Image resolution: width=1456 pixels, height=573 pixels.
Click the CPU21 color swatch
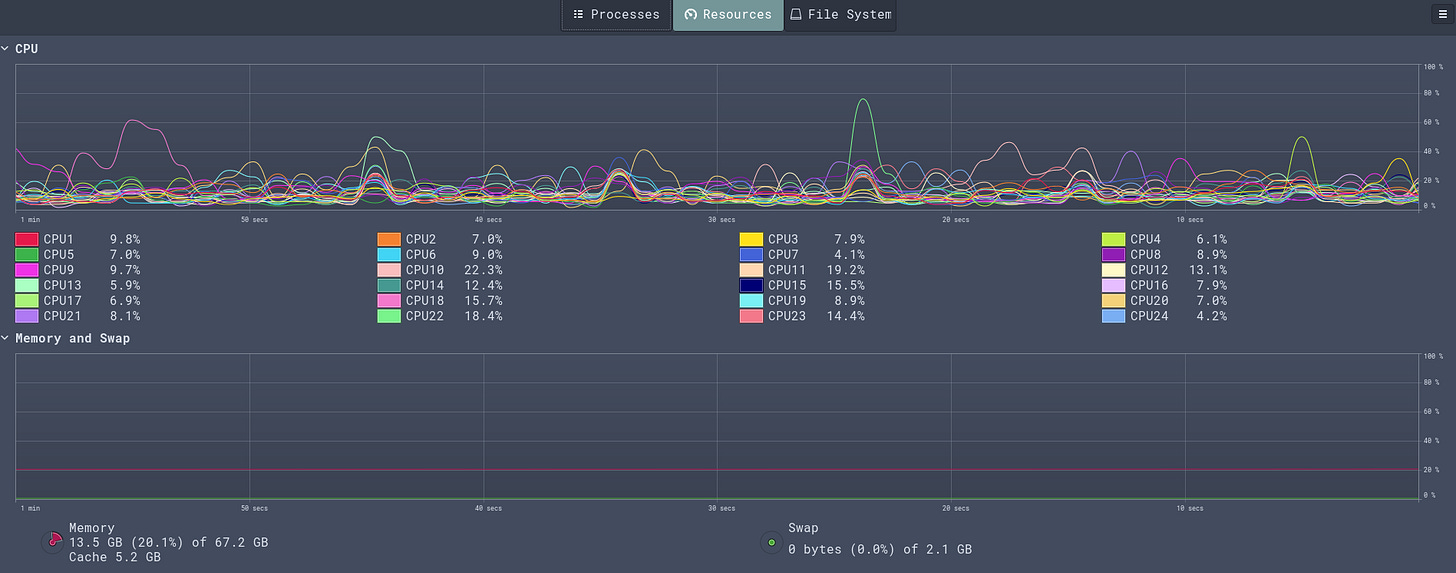click(x=27, y=316)
